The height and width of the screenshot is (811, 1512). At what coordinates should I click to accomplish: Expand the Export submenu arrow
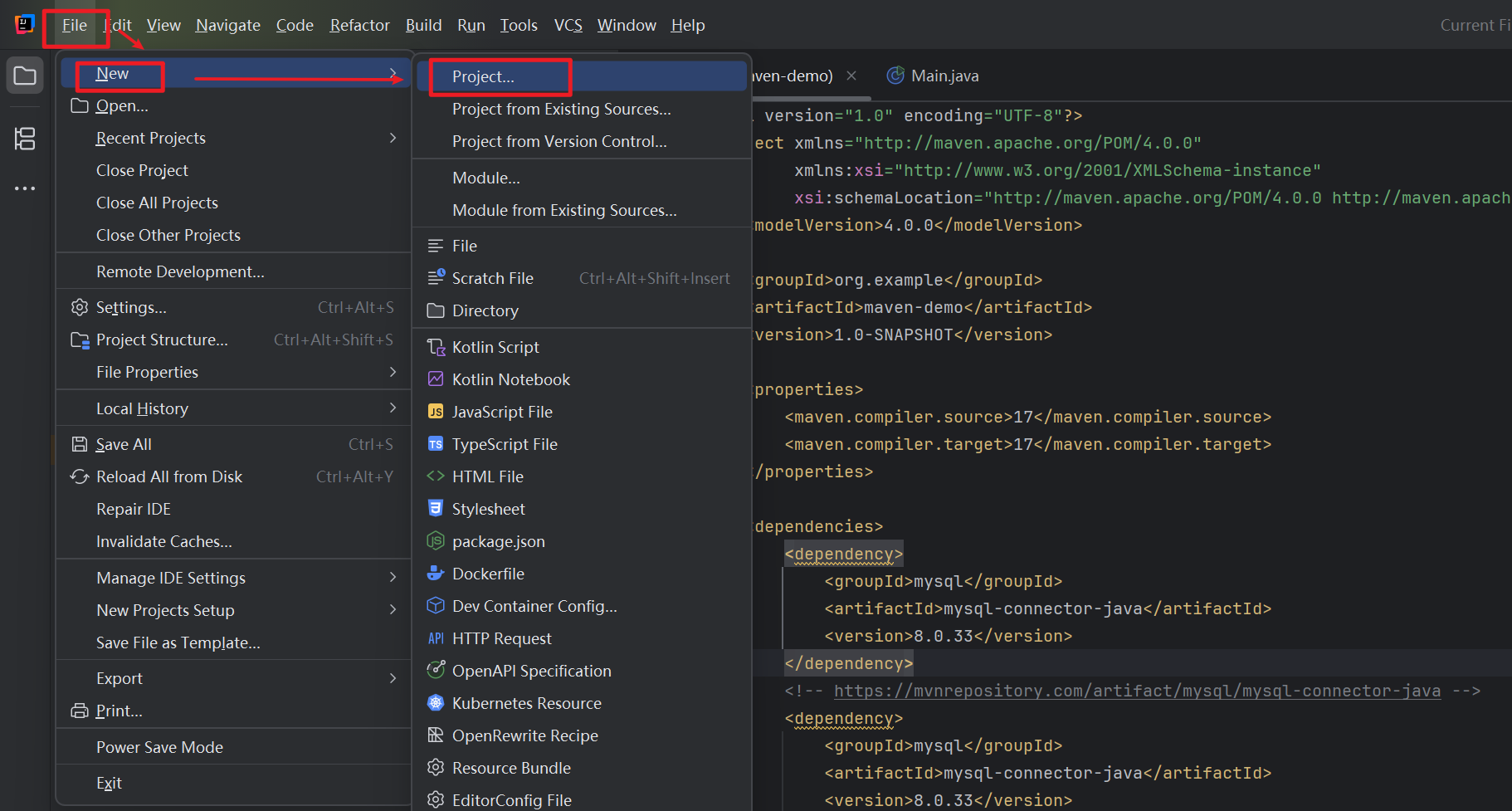pos(393,678)
